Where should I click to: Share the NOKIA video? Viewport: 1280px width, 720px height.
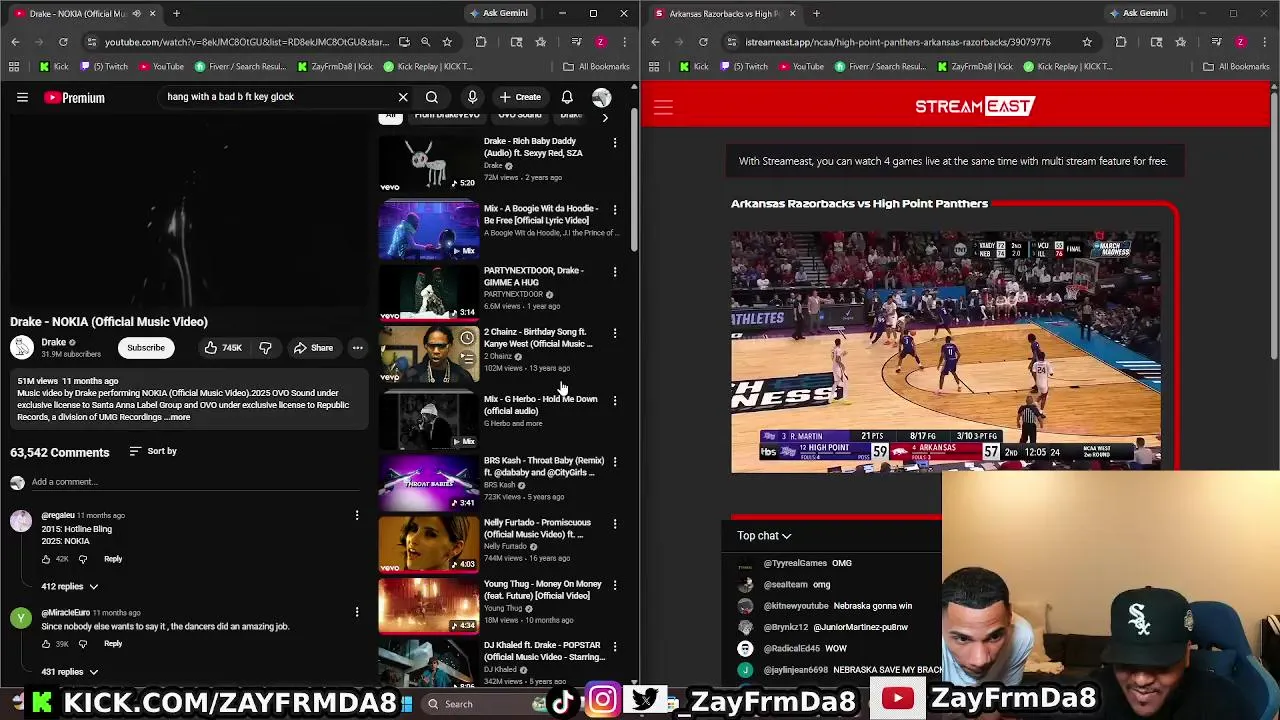pyautogui.click(x=313, y=348)
